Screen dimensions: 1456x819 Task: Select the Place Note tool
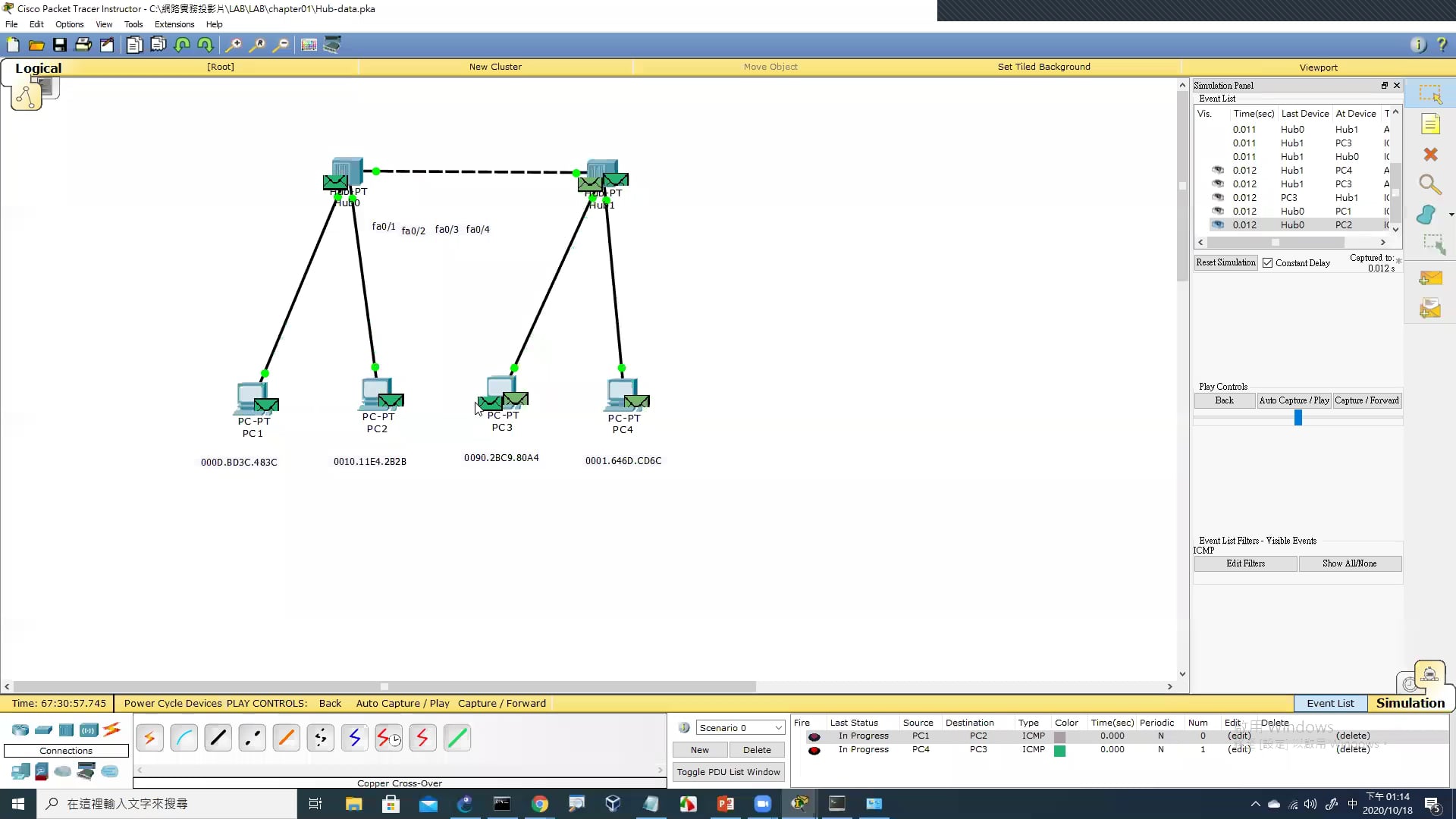(1430, 124)
